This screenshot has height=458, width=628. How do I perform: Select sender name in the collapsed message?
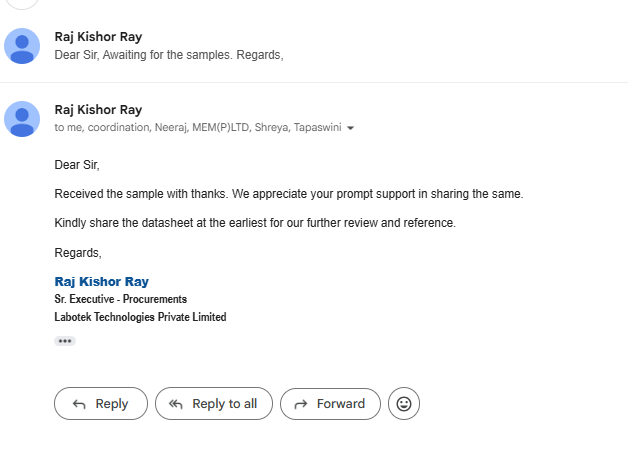[98, 37]
